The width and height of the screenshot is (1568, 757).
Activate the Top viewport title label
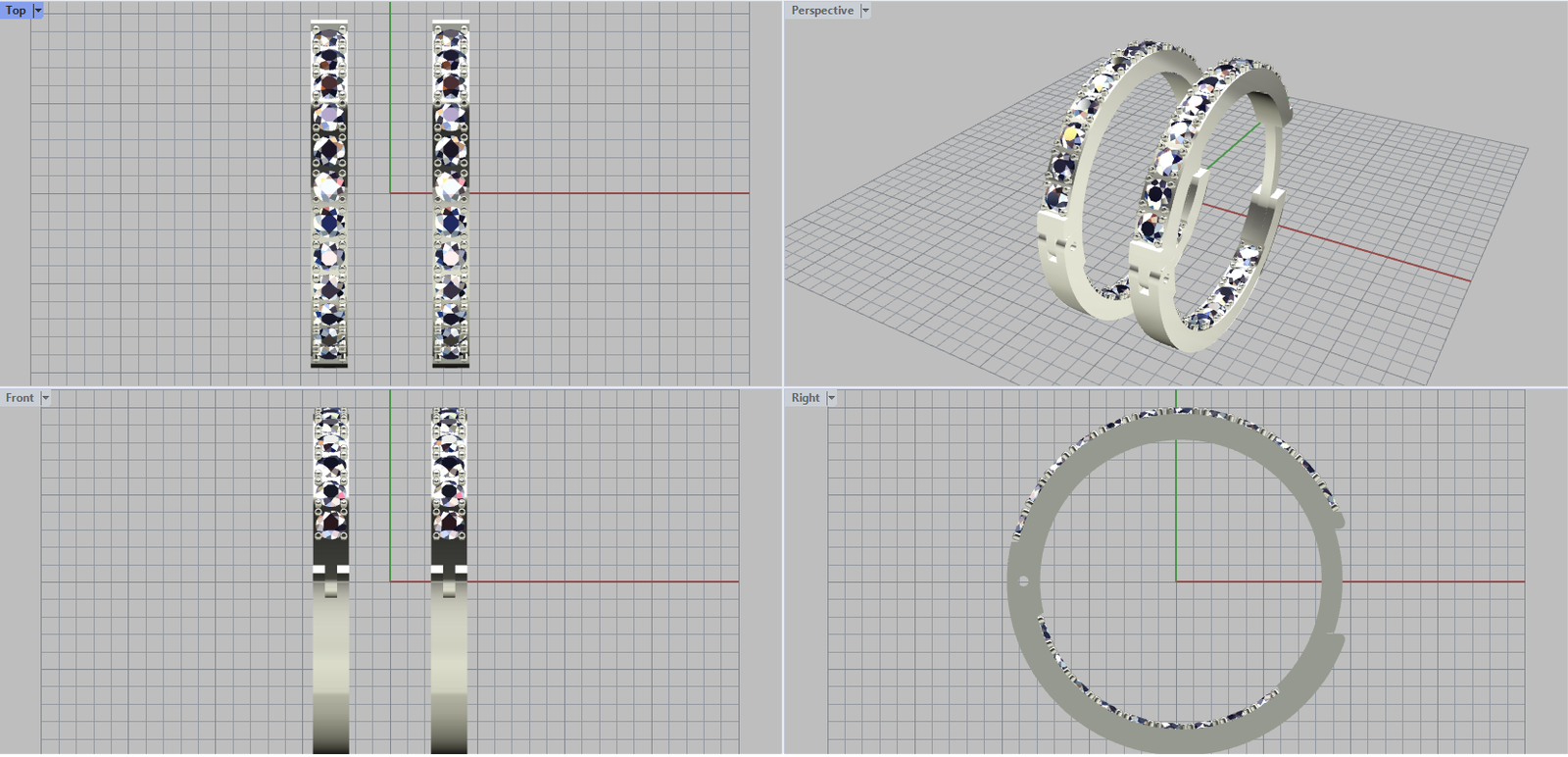coord(16,11)
